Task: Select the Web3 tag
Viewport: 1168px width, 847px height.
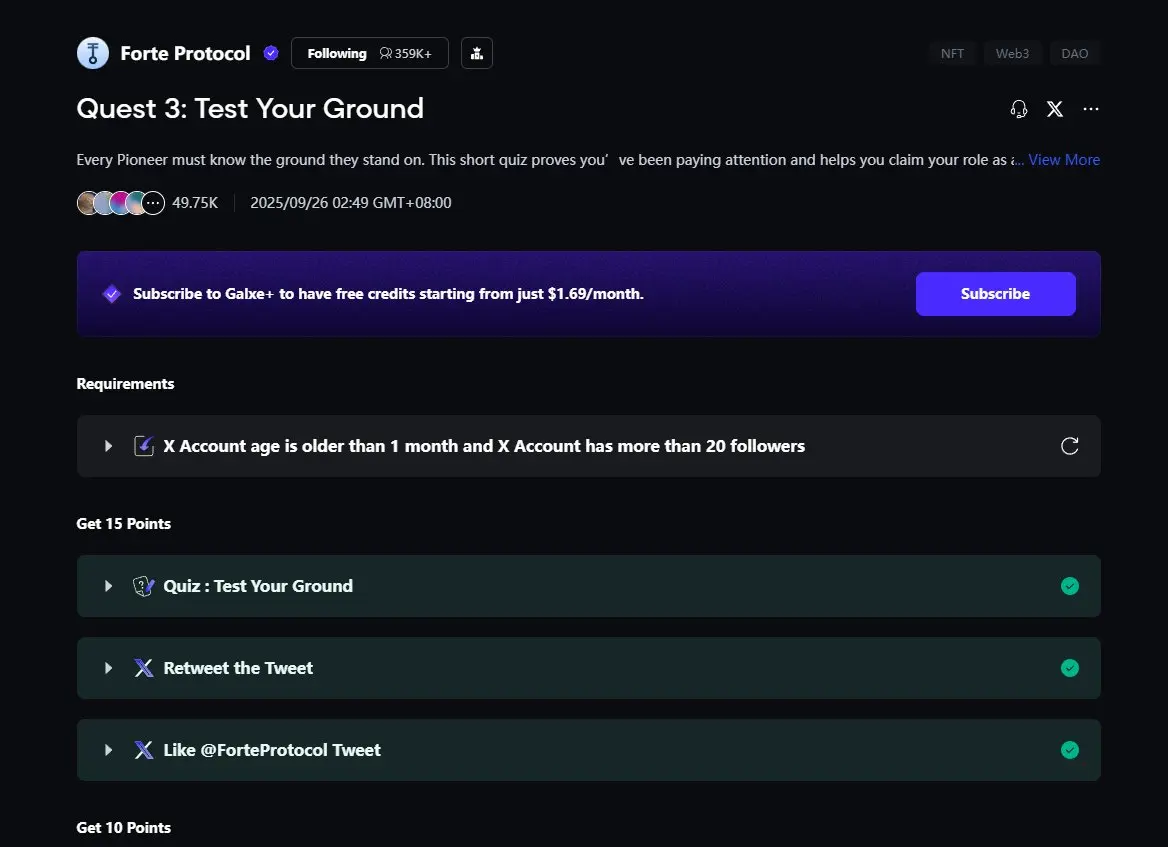Action: point(1012,54)
